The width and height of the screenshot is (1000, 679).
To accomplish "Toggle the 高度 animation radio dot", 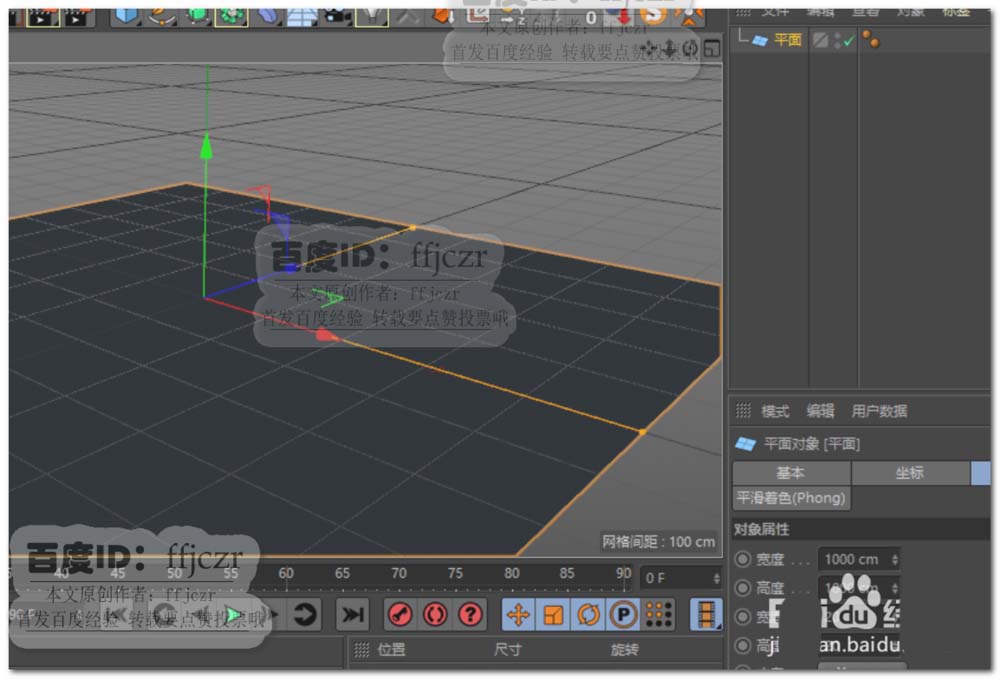I will [743, 588].
